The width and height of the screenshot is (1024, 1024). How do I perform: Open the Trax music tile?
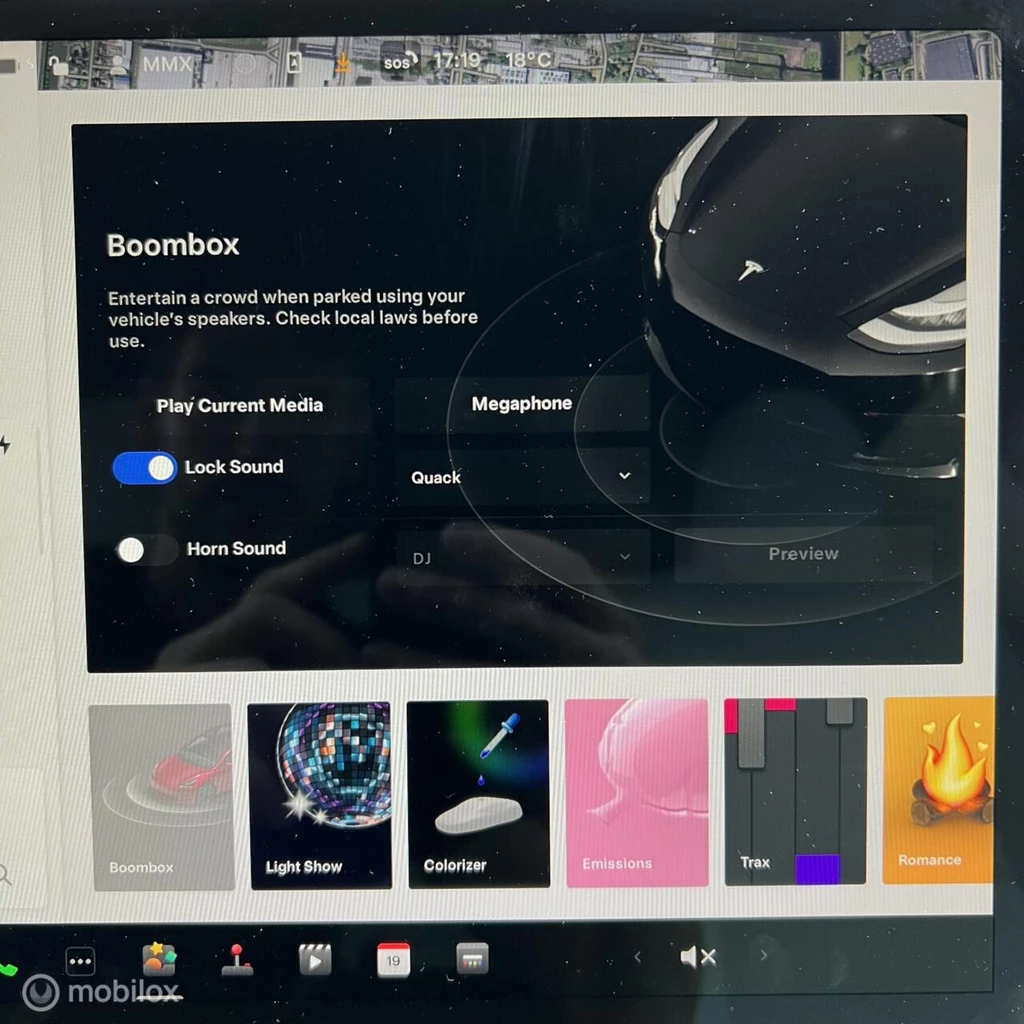[x=795, y=792]
